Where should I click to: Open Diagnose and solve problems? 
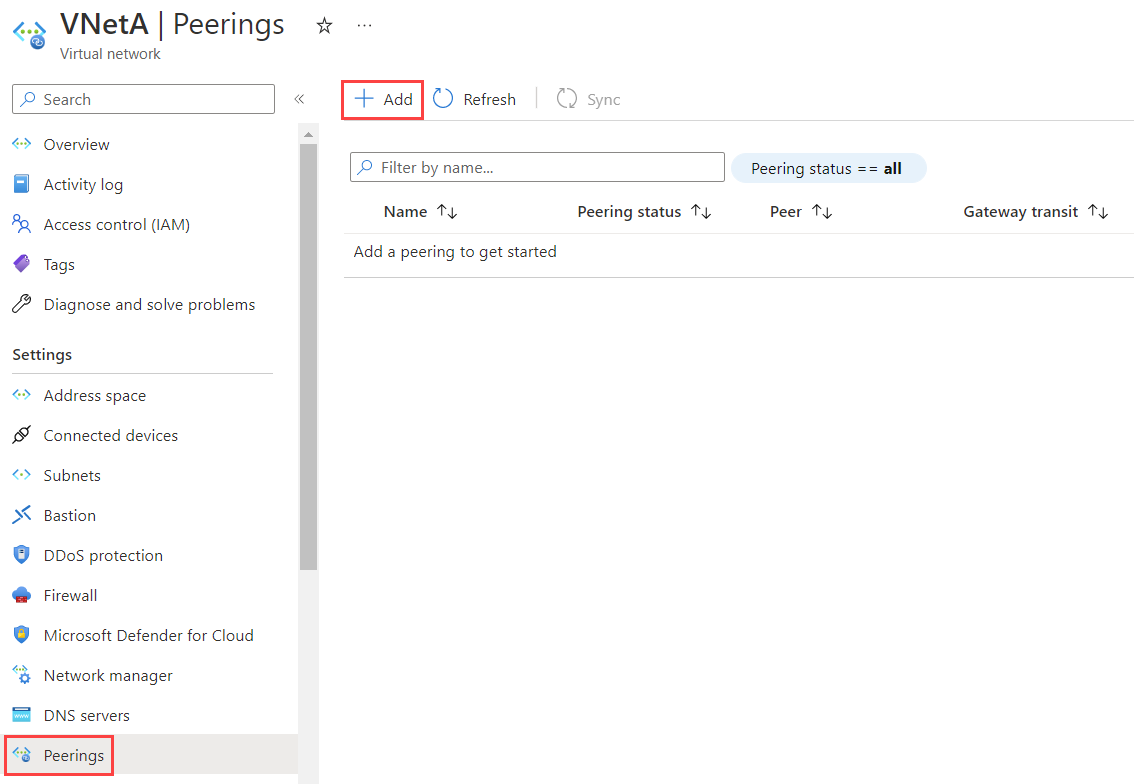149,304
